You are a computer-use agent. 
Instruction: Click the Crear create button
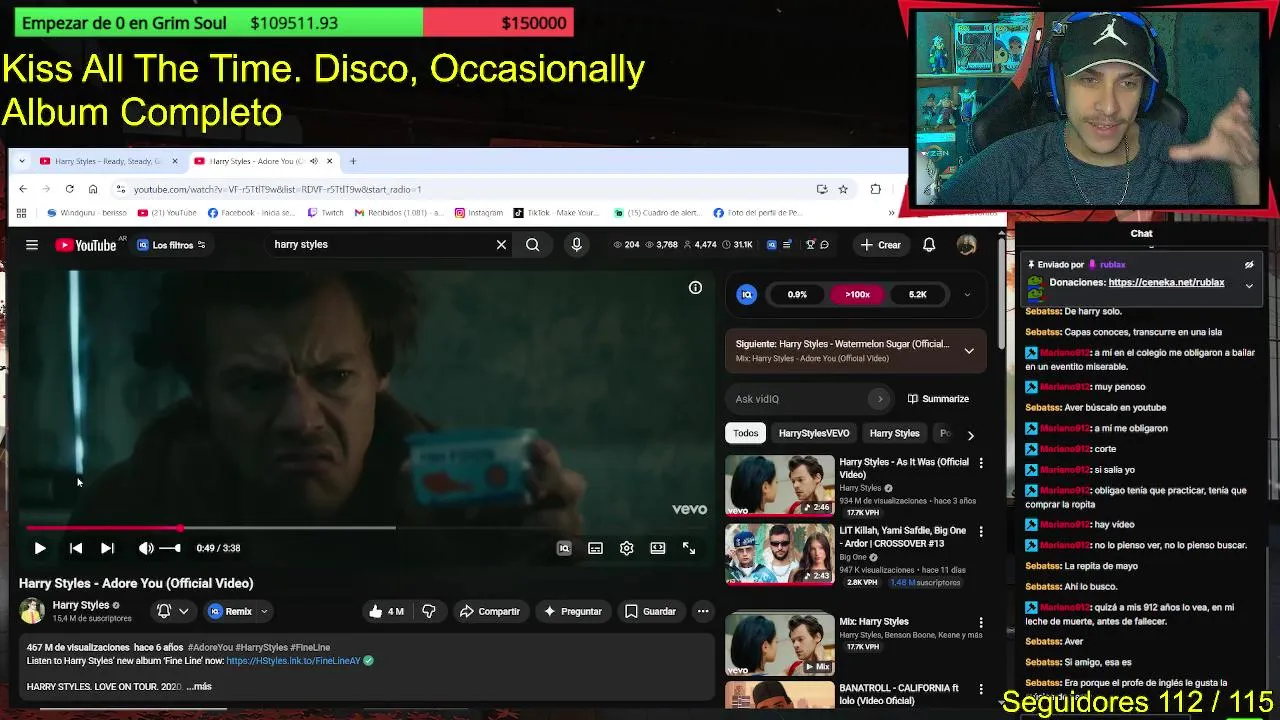tap(880, 244)
